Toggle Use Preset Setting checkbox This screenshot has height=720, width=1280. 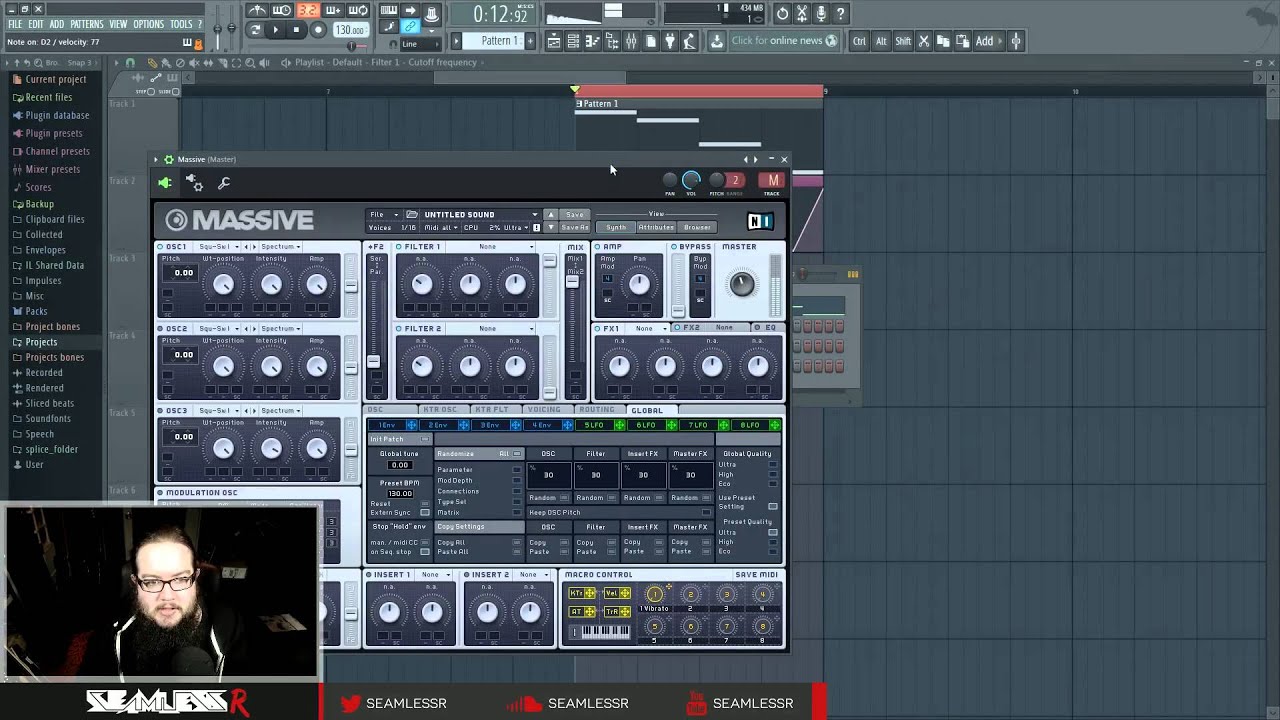tap(773, 506)
